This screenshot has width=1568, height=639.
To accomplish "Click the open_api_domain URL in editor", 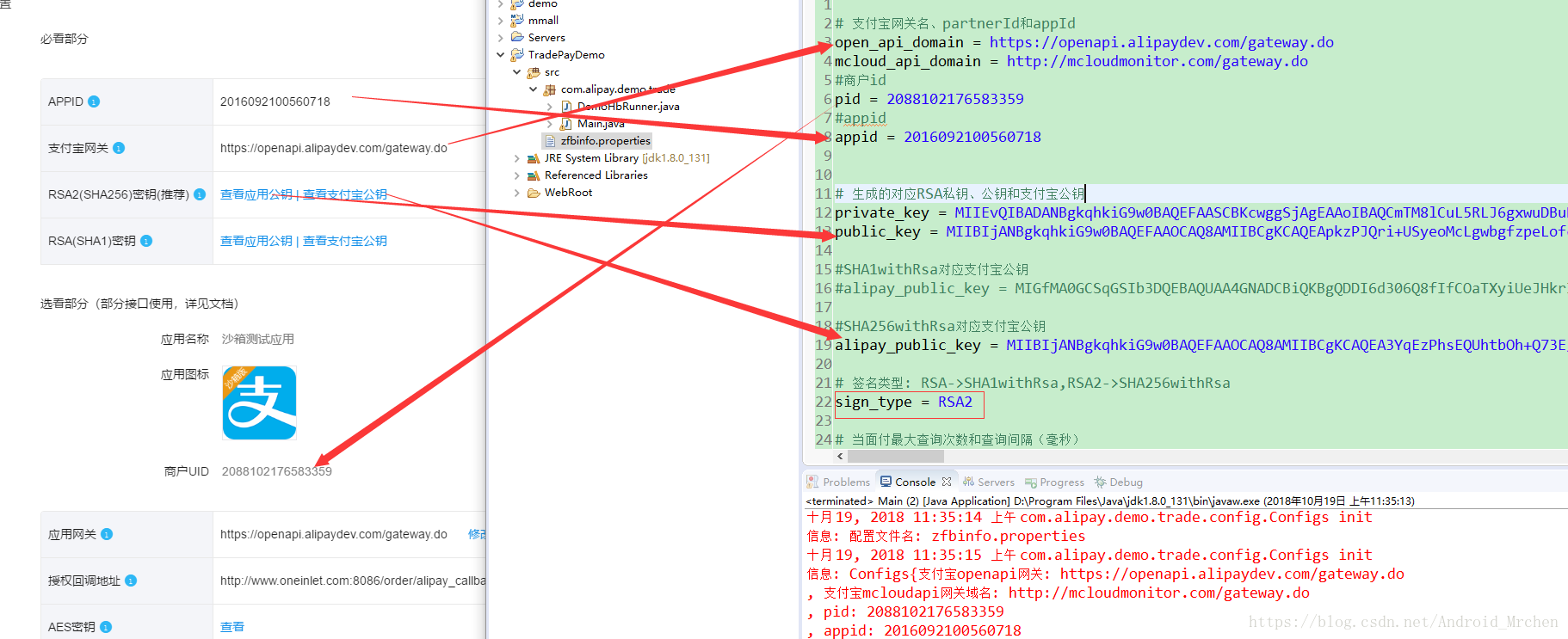I will click(x=1162, y=42).
